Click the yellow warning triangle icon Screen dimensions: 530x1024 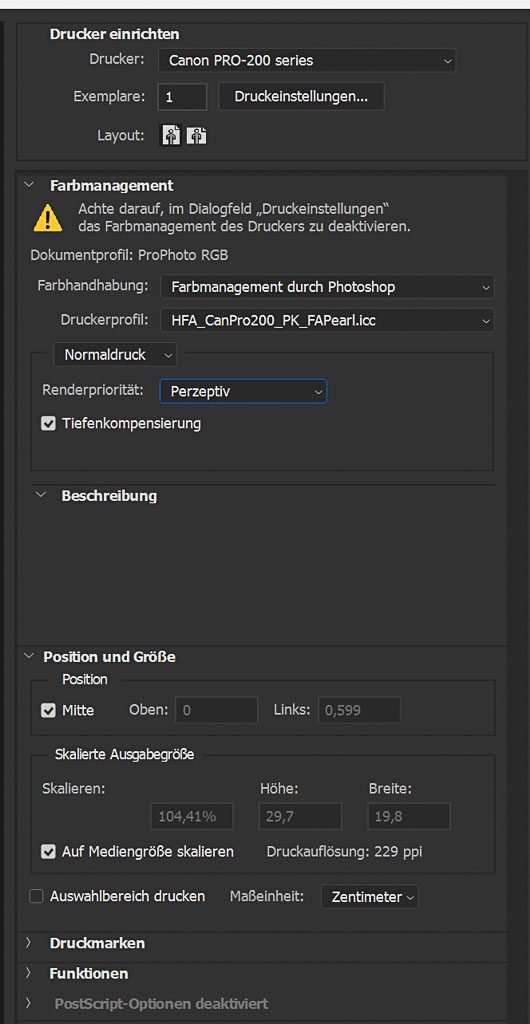pyautogui.click(x=48, y=218)
